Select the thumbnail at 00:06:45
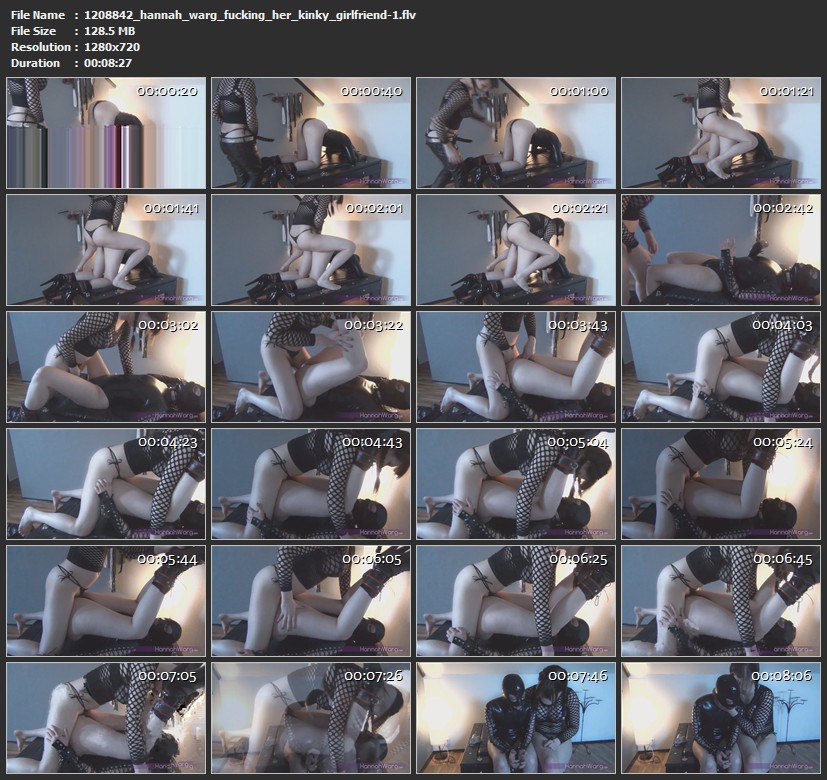Image resolution: width=827 pixels, height=780 pixels. click(x=720, y=600)
